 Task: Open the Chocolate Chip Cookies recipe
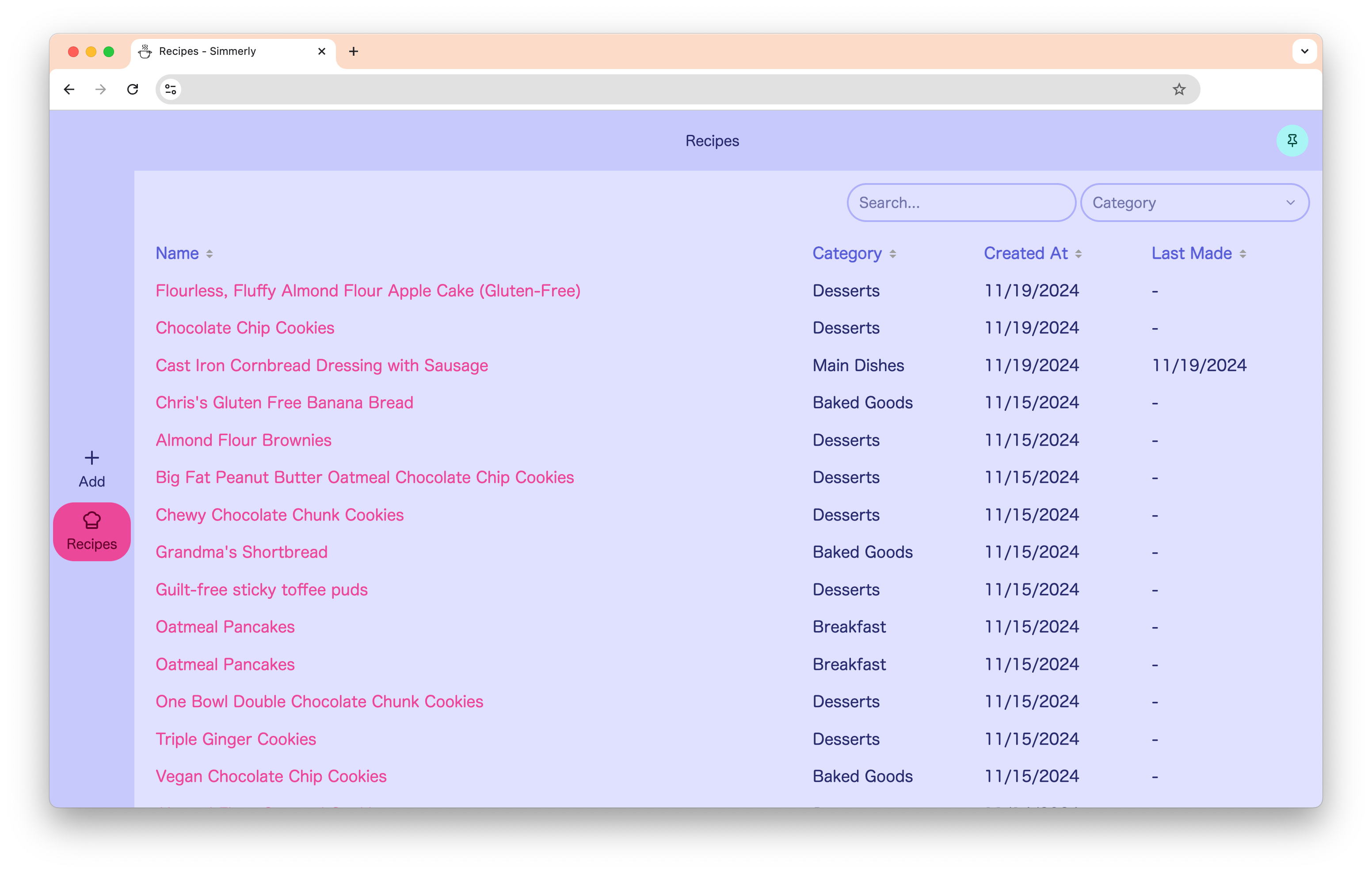point(244,328)
